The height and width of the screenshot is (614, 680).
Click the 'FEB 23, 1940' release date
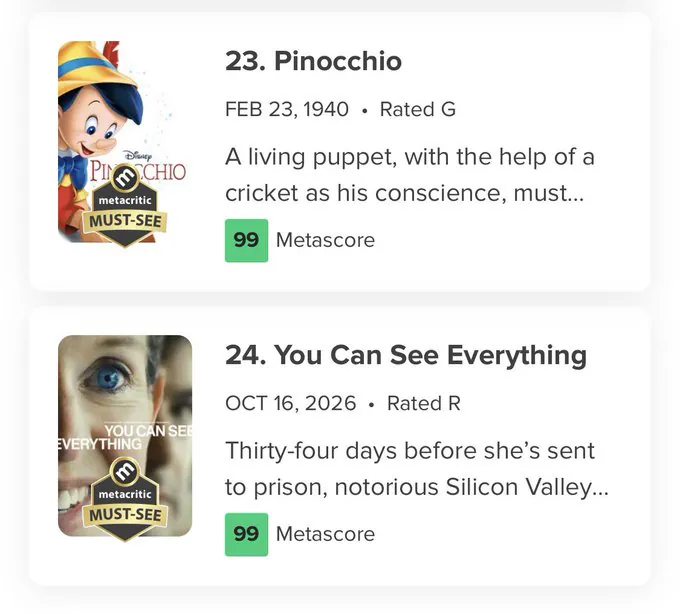287,109
